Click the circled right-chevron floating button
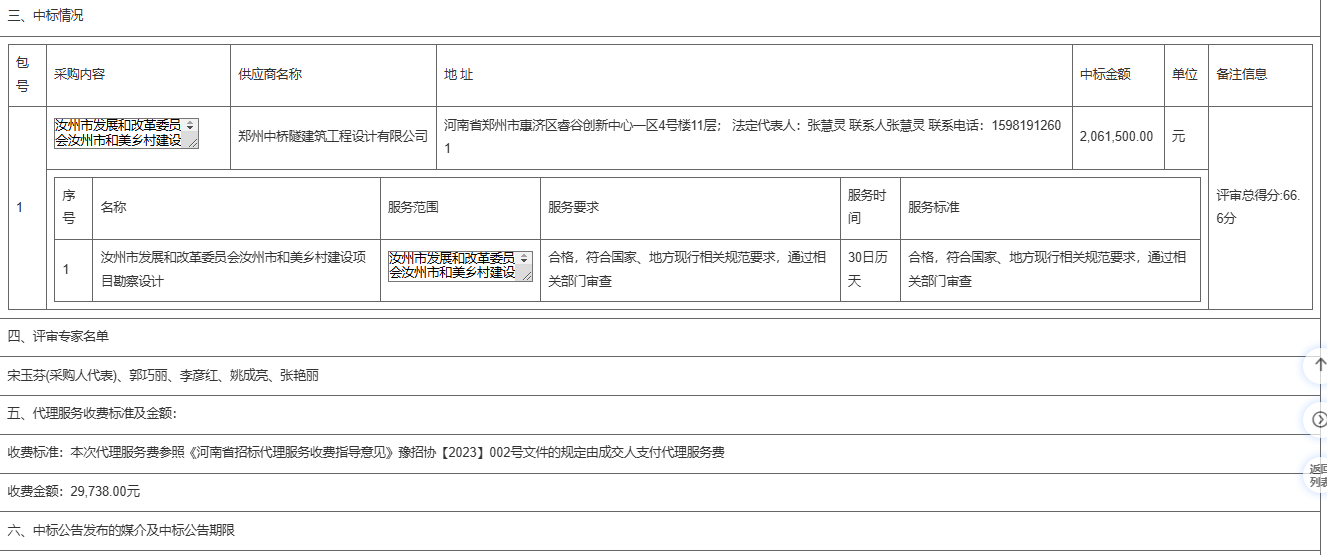The height and width of the screenshot is (555, 1327). [x=1319, y=419]
